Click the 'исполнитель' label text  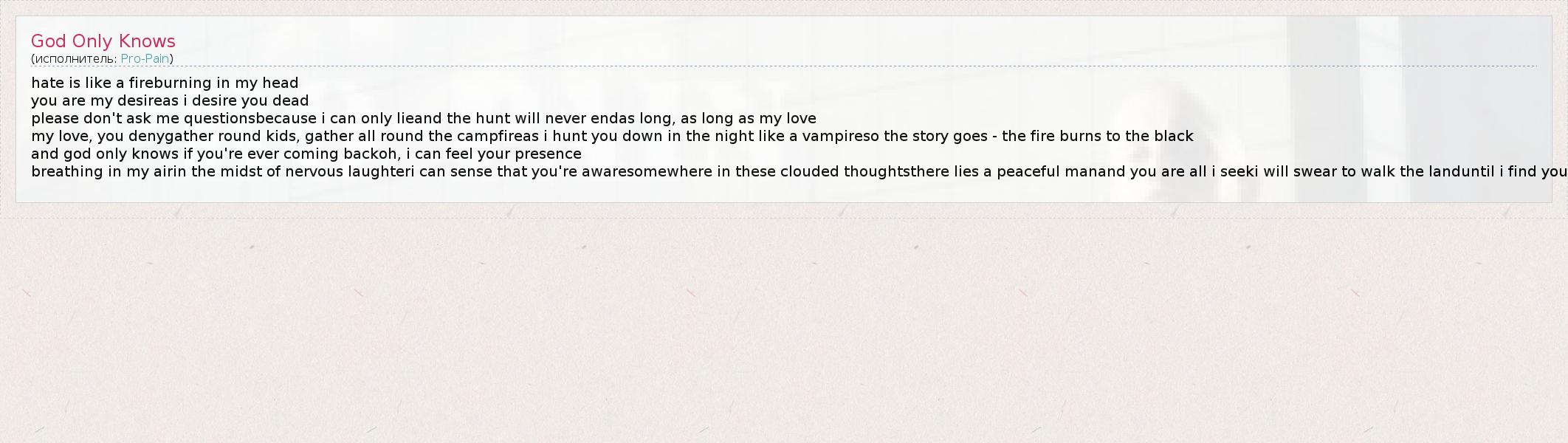[74, 59]
